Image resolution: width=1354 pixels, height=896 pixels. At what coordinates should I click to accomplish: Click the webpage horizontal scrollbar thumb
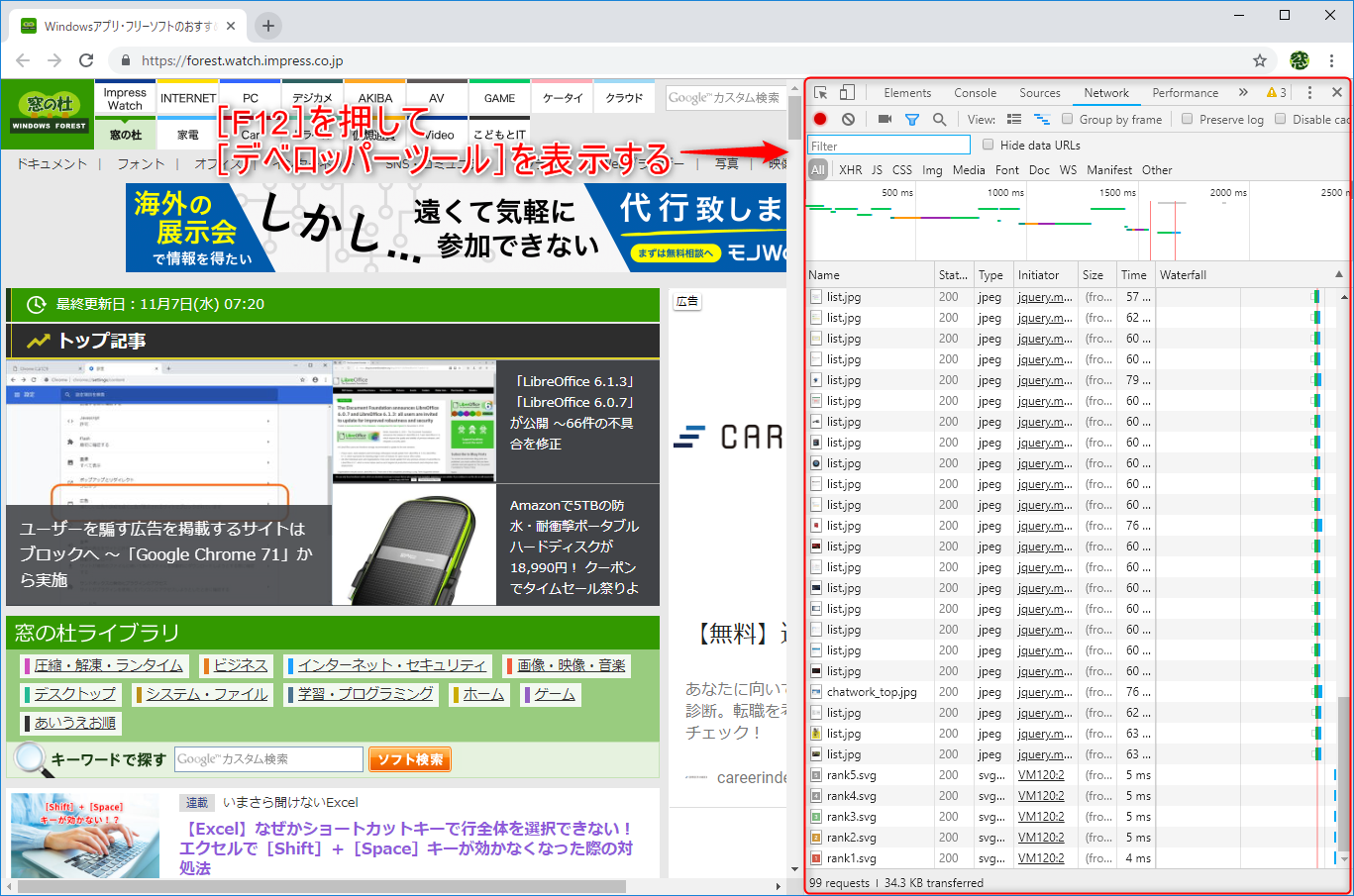coord(323,886)
